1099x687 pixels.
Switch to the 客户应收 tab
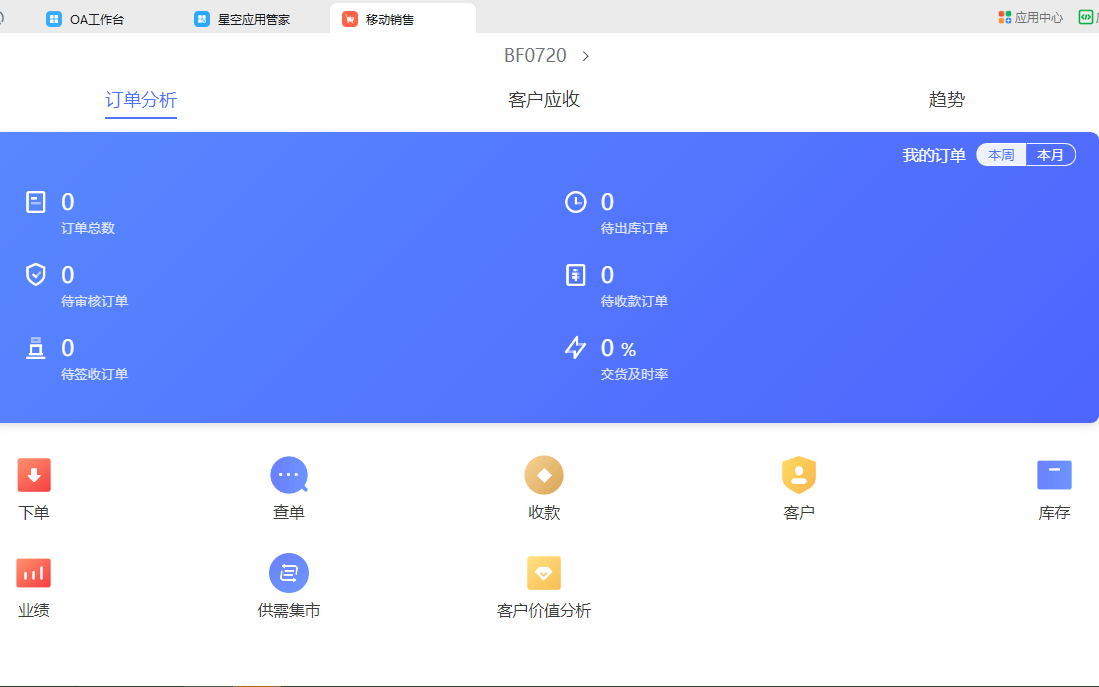coord(544,100)
